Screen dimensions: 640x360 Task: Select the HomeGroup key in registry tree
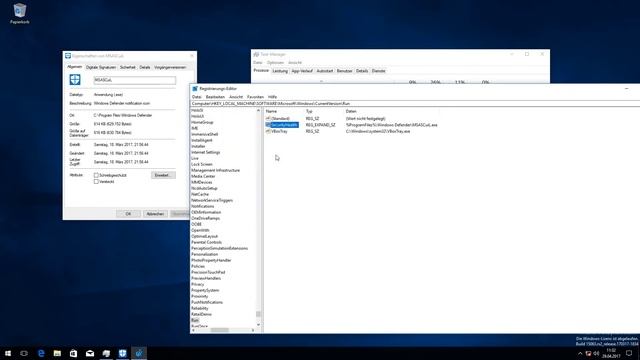202,122
